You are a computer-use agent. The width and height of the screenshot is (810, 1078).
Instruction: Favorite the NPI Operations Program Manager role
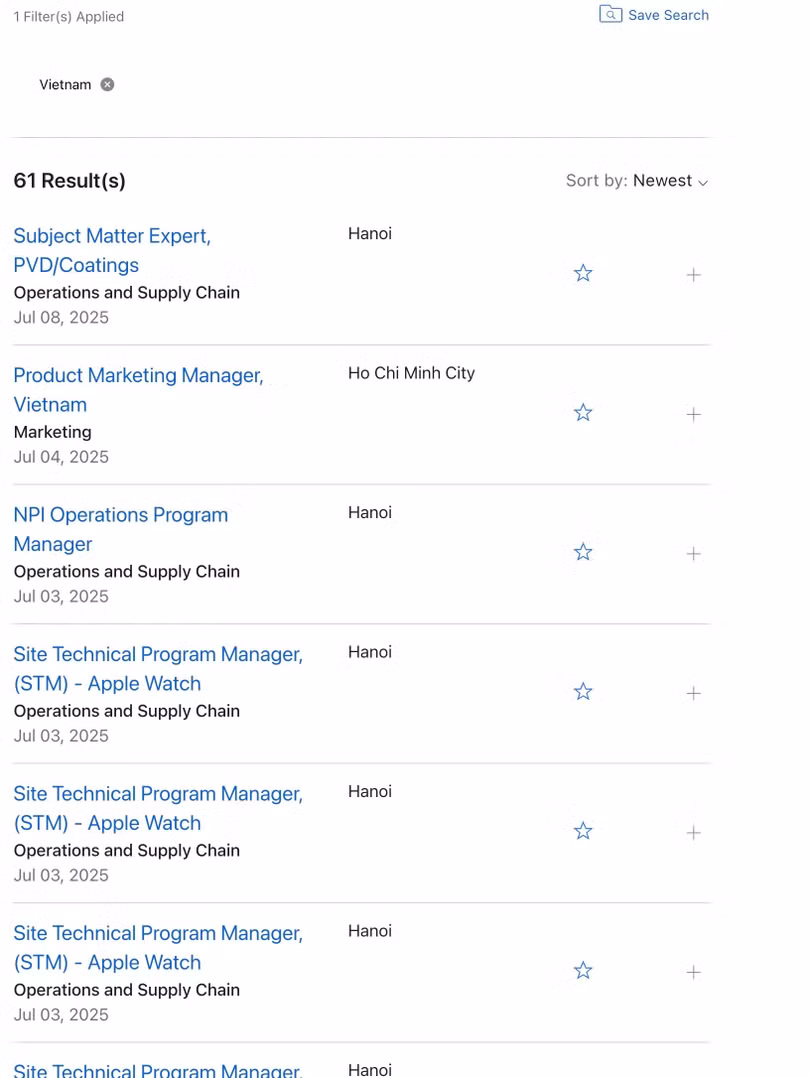pyautogui.click(x=583, y=552)
